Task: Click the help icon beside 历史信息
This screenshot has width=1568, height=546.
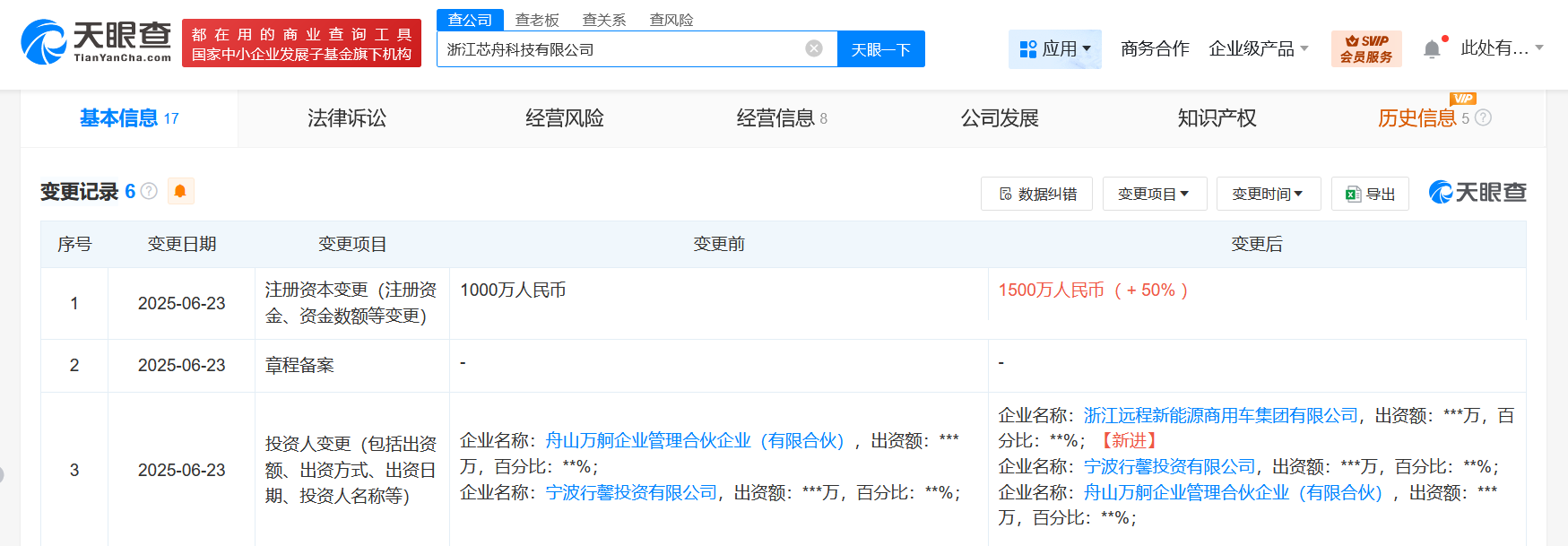Action: [1483, 117]
